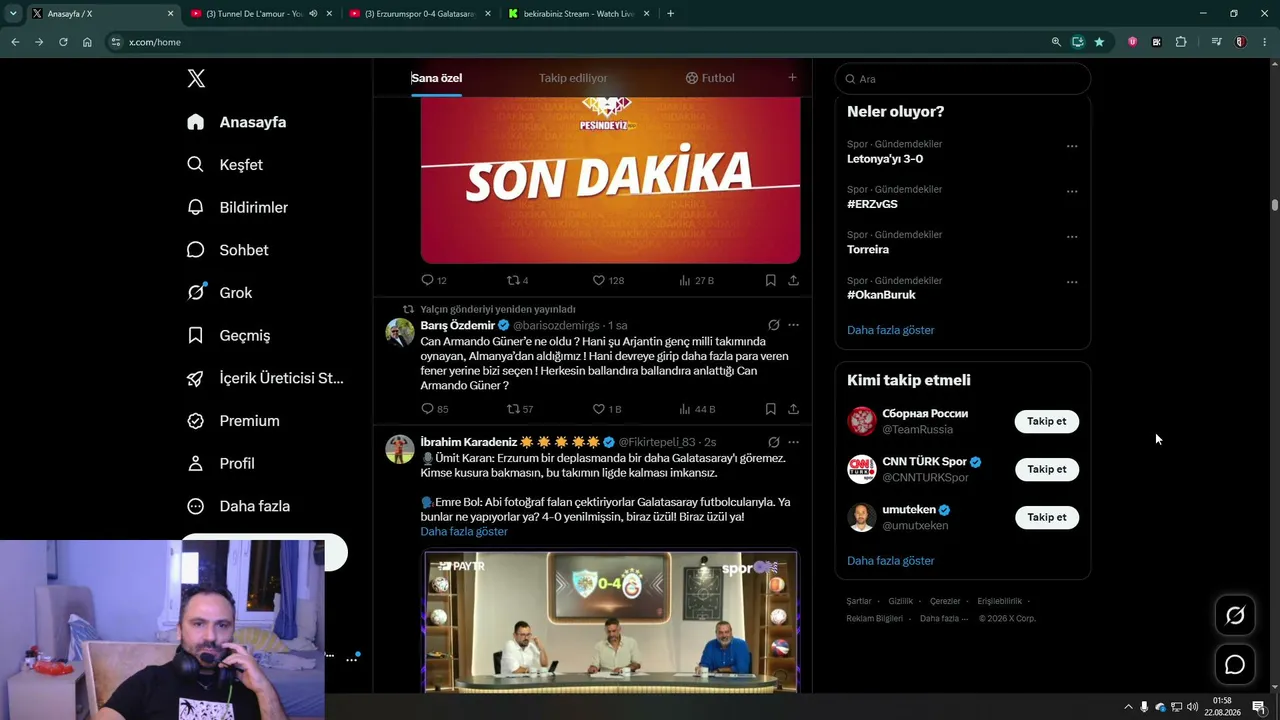1280x720 pixels.
Task: Open options for the #OkanBuruk trend
Action: point(1072,282)
